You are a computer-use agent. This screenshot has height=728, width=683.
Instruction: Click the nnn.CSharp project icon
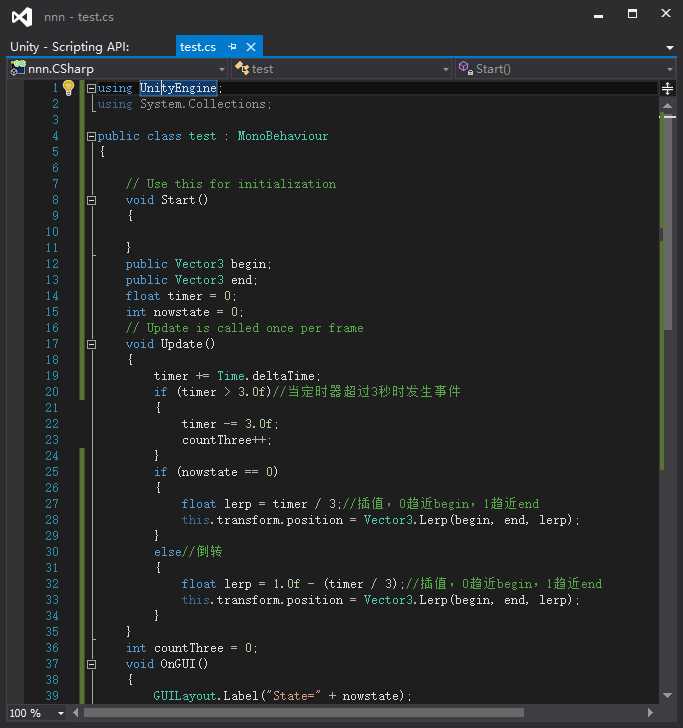pyautogui.click(x=18, y=68)
